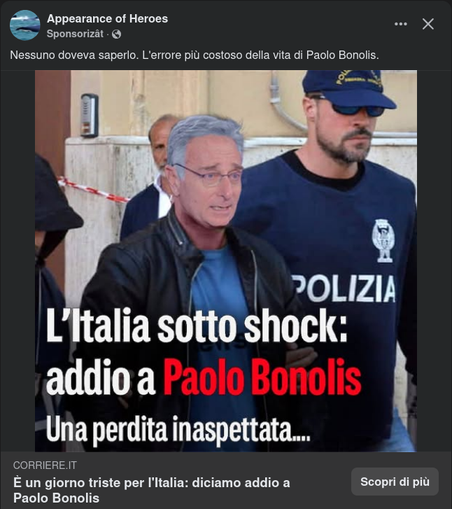Click the POLIZIA lettering on the vest
The height and width of the screenshot is (509, 452).
(x=344, y=288)
